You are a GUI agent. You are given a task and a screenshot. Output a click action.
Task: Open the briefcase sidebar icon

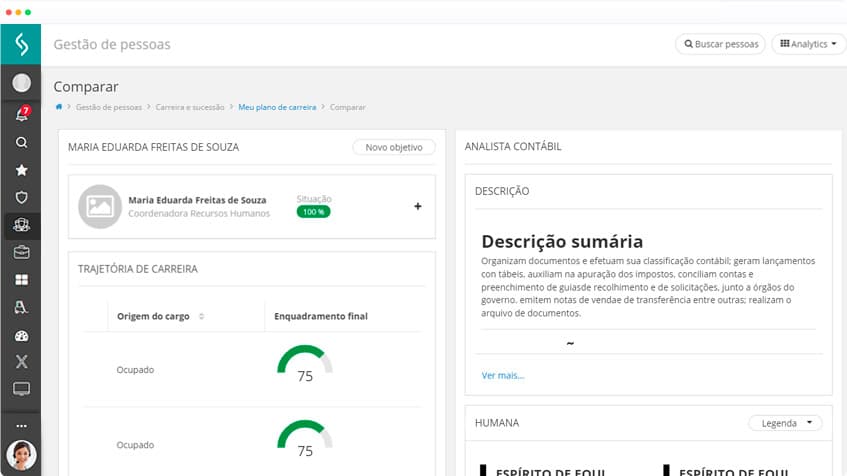coord(21,253)
